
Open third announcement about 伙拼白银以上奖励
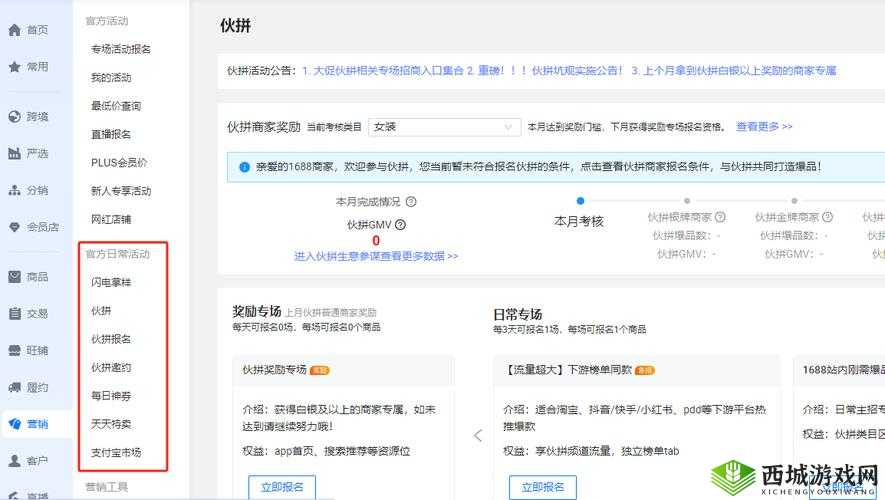coord(734,71)
